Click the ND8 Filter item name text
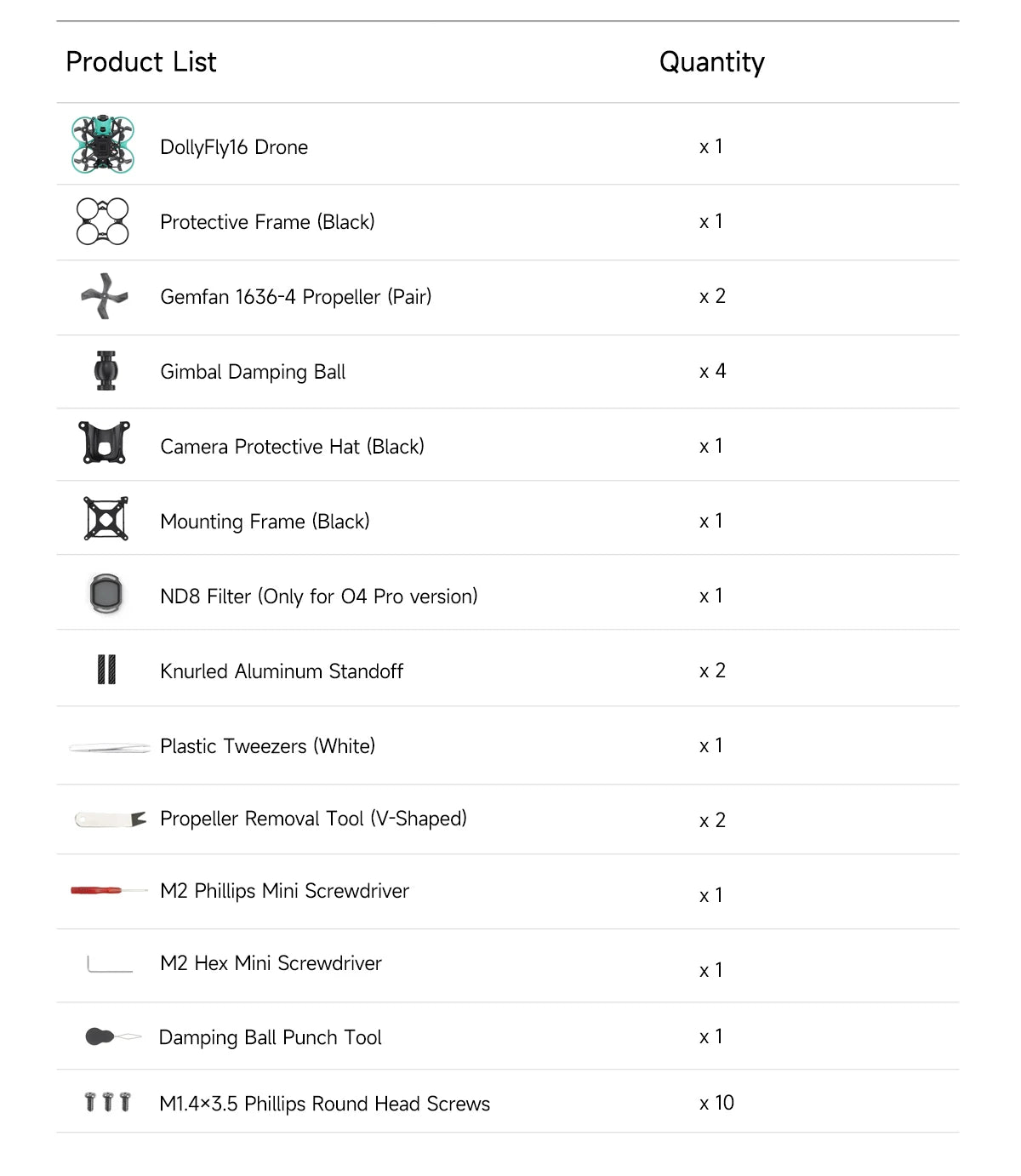This screenshot has height=1176, width=1021. [x=319, y=597]
